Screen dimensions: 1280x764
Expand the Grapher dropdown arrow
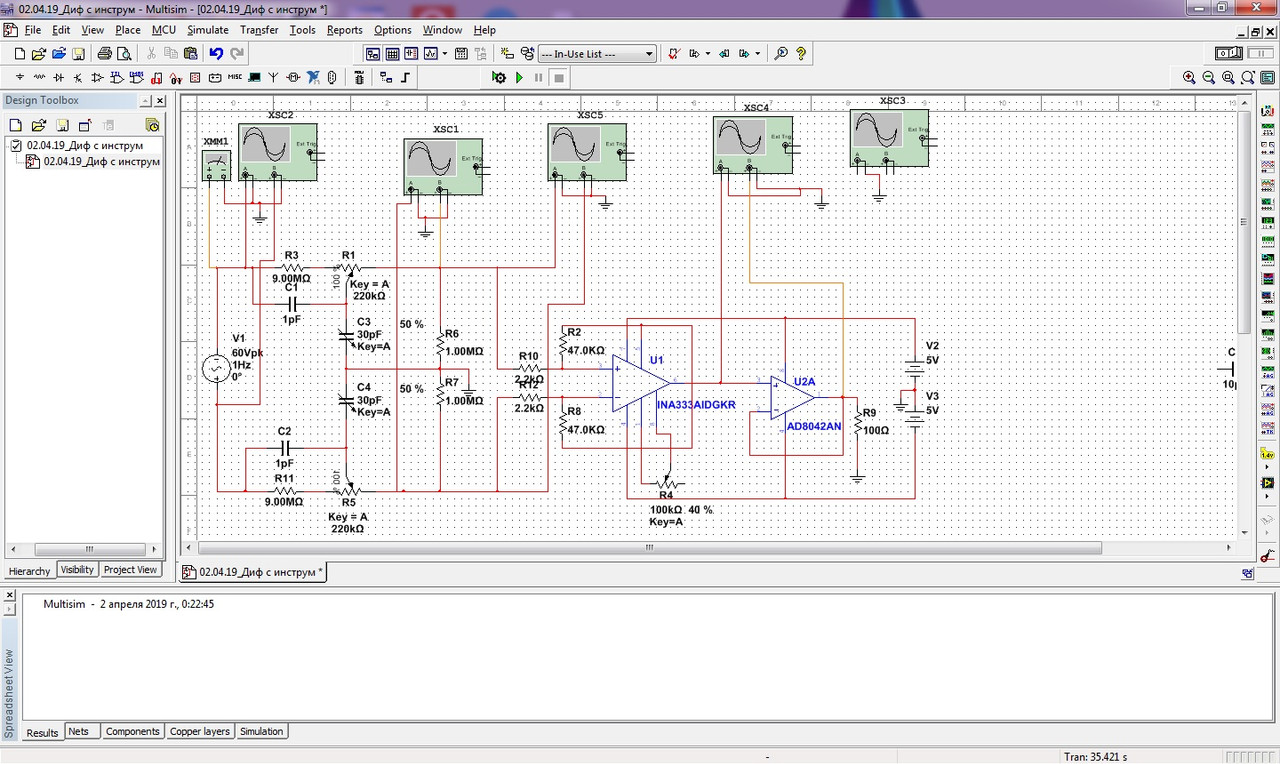pos(445,54)
